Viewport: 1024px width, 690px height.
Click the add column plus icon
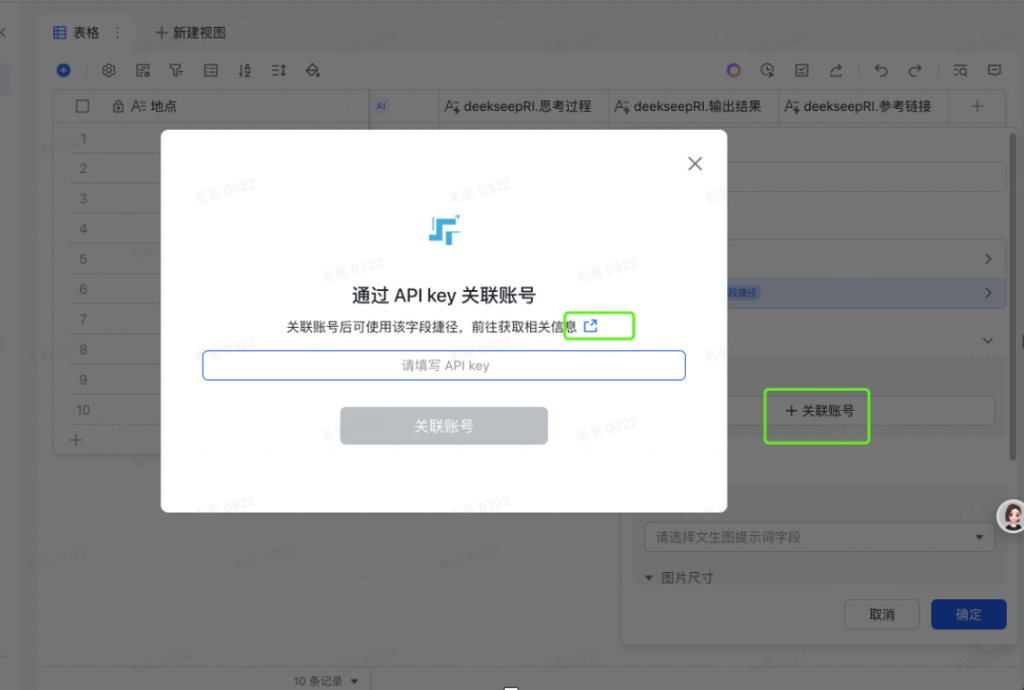[x=977, y=106]
